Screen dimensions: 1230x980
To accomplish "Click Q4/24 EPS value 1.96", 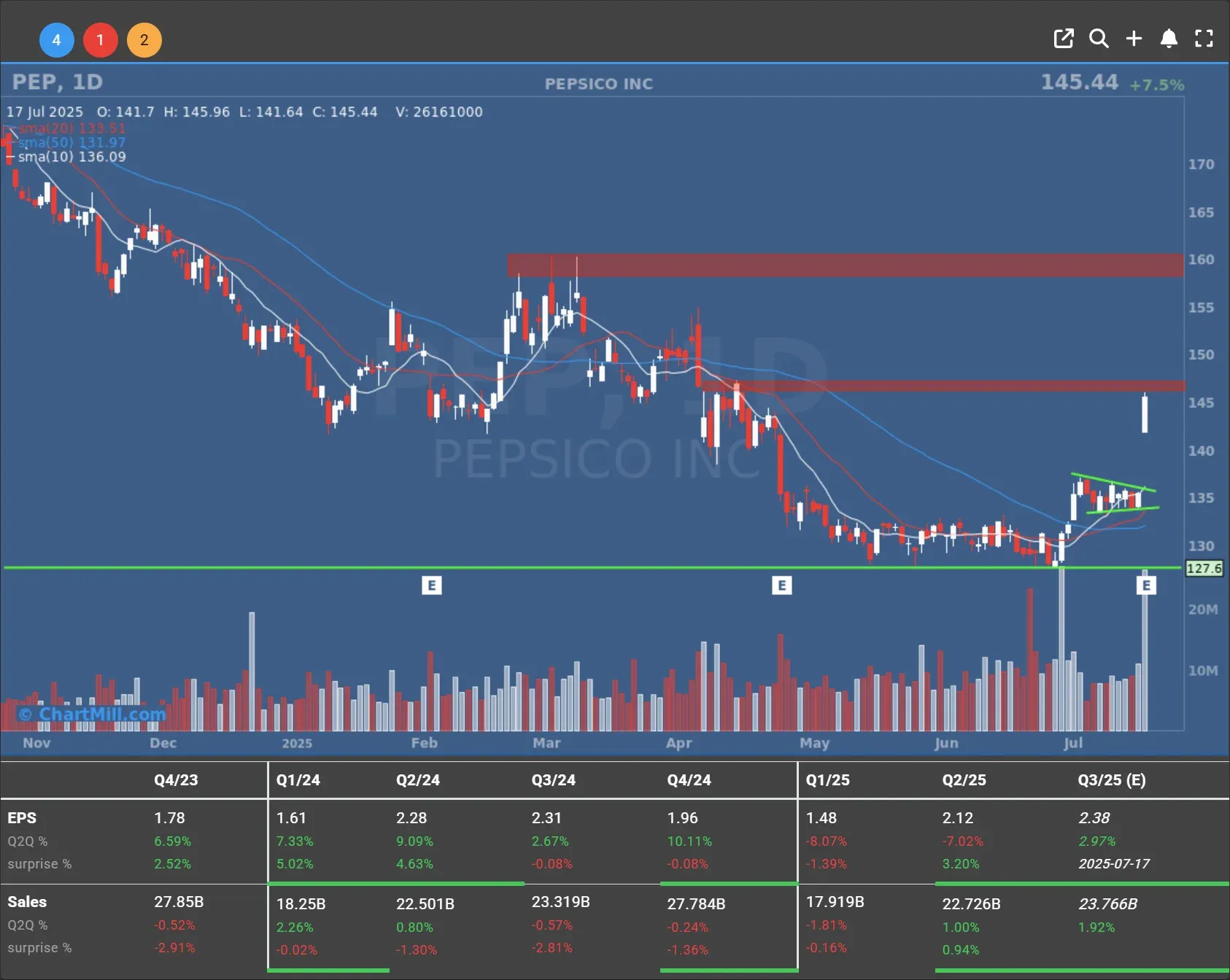I will (683, 818).
